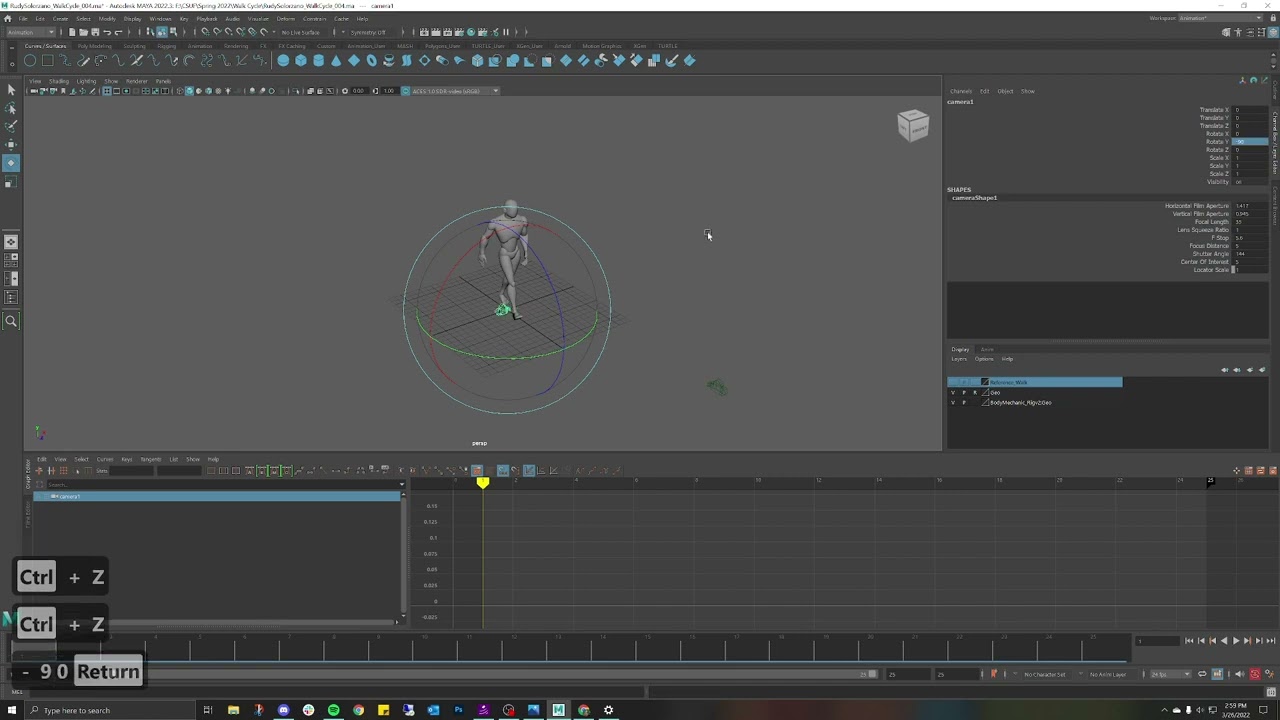This screenshot has width=1280, height=720.
Task: Open the playback fps dropdown
Action: coord(1170,674)
